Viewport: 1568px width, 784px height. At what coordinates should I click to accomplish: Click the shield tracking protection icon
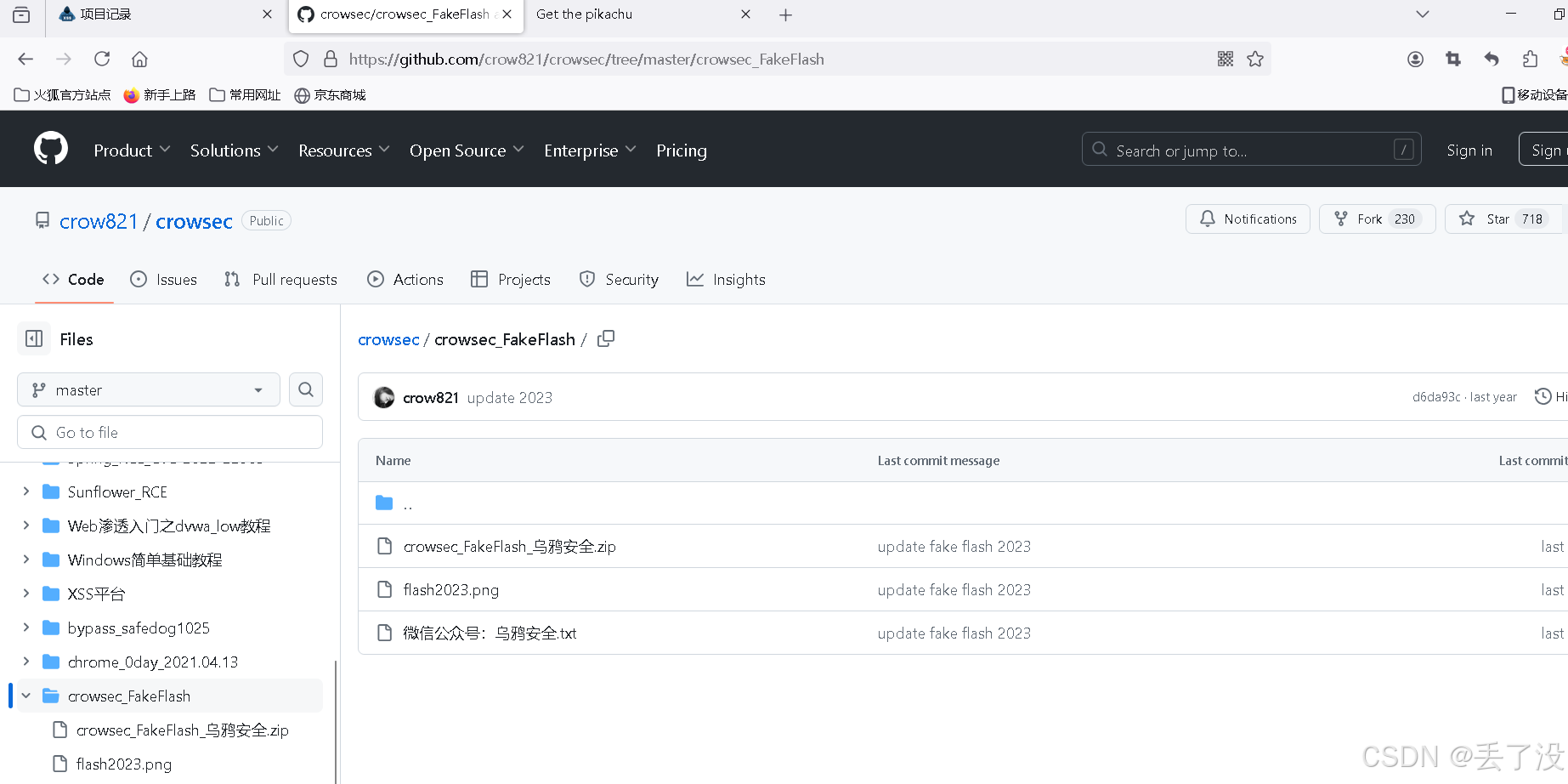click(301, 59)
